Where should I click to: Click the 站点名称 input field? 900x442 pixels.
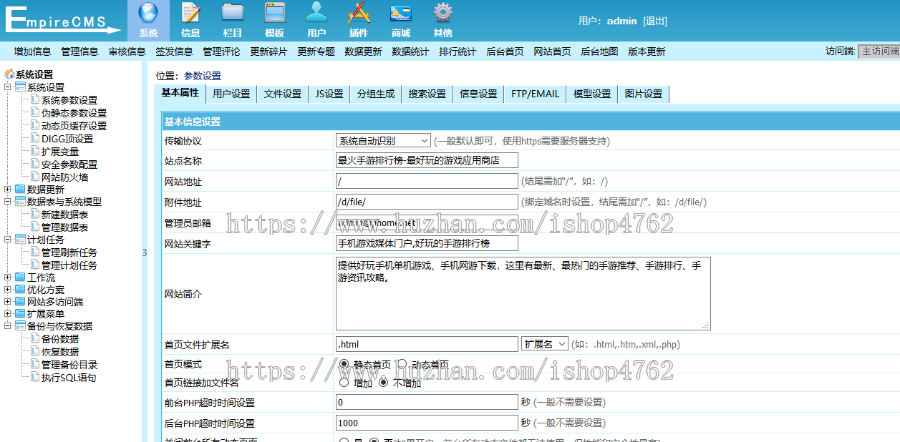point(427,160)
